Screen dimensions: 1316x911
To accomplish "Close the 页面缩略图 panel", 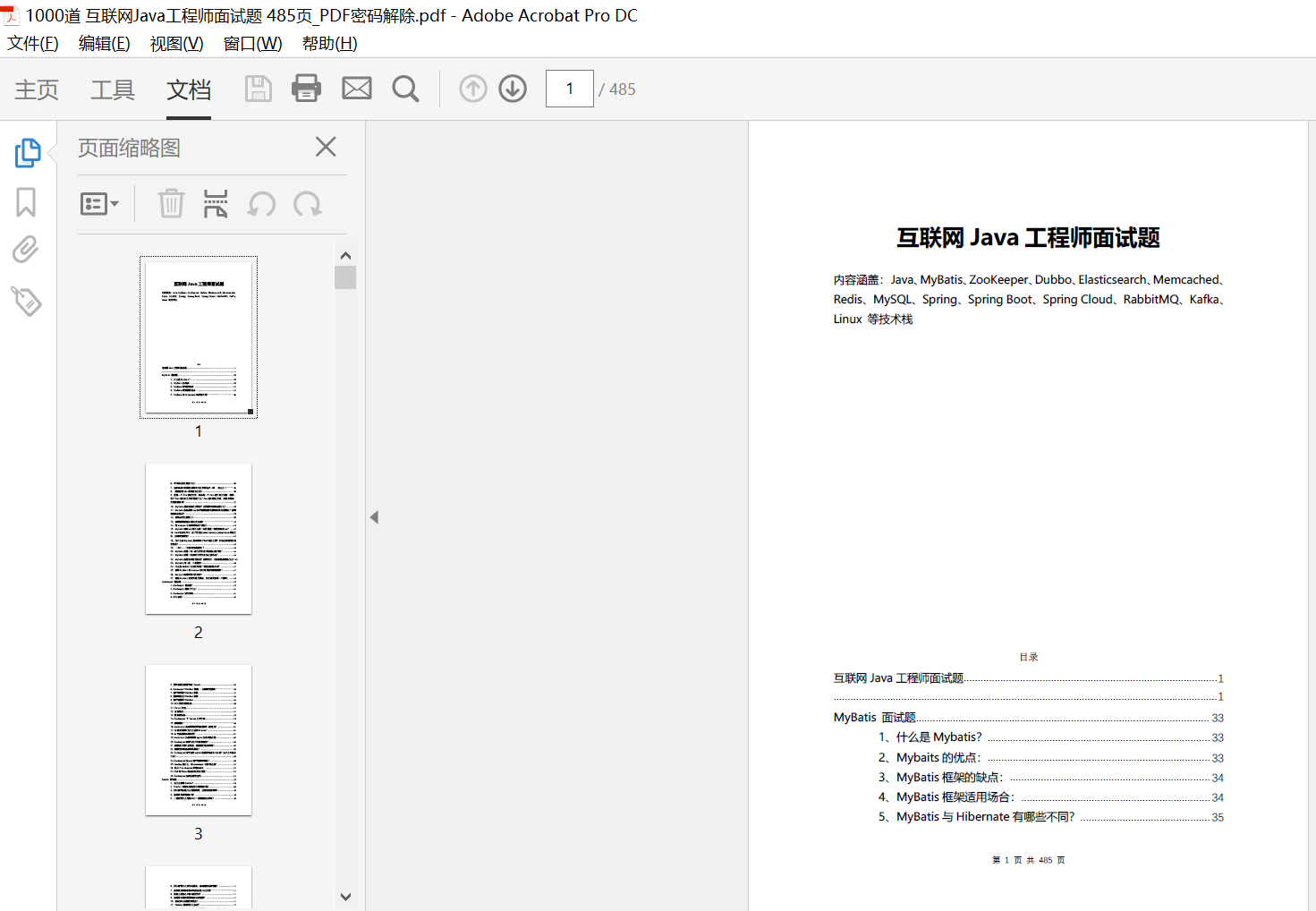I will pyautogui.click(x=326, y=147).
